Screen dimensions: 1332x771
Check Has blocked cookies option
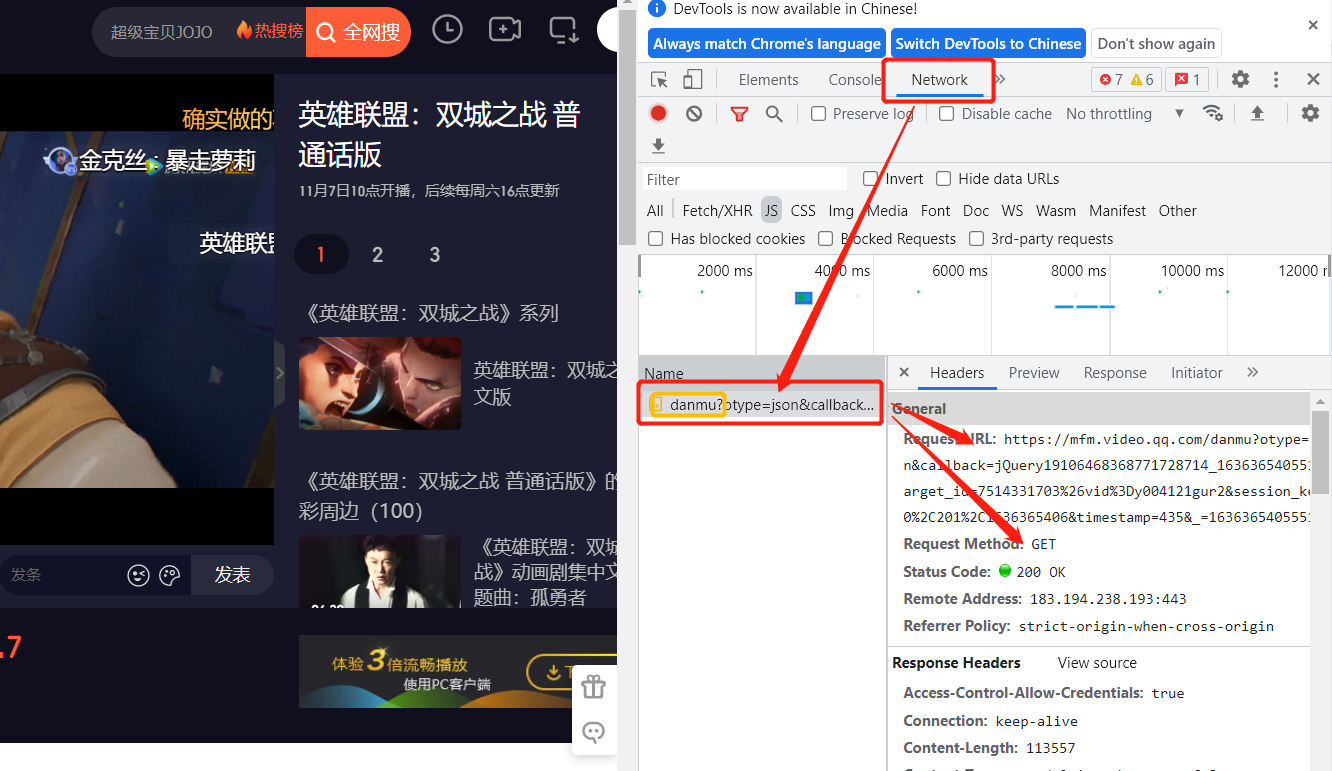point(656,239)
